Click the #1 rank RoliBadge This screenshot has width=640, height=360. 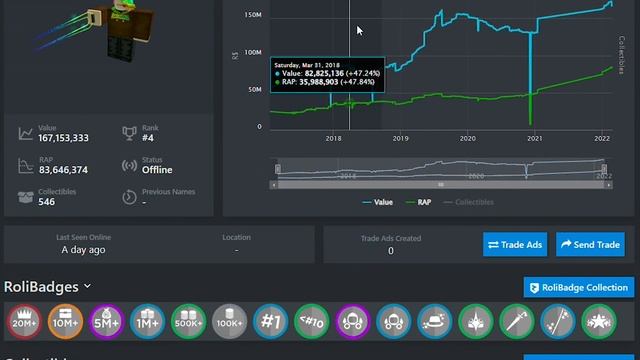pyautogui.click(x=271, y=322)
